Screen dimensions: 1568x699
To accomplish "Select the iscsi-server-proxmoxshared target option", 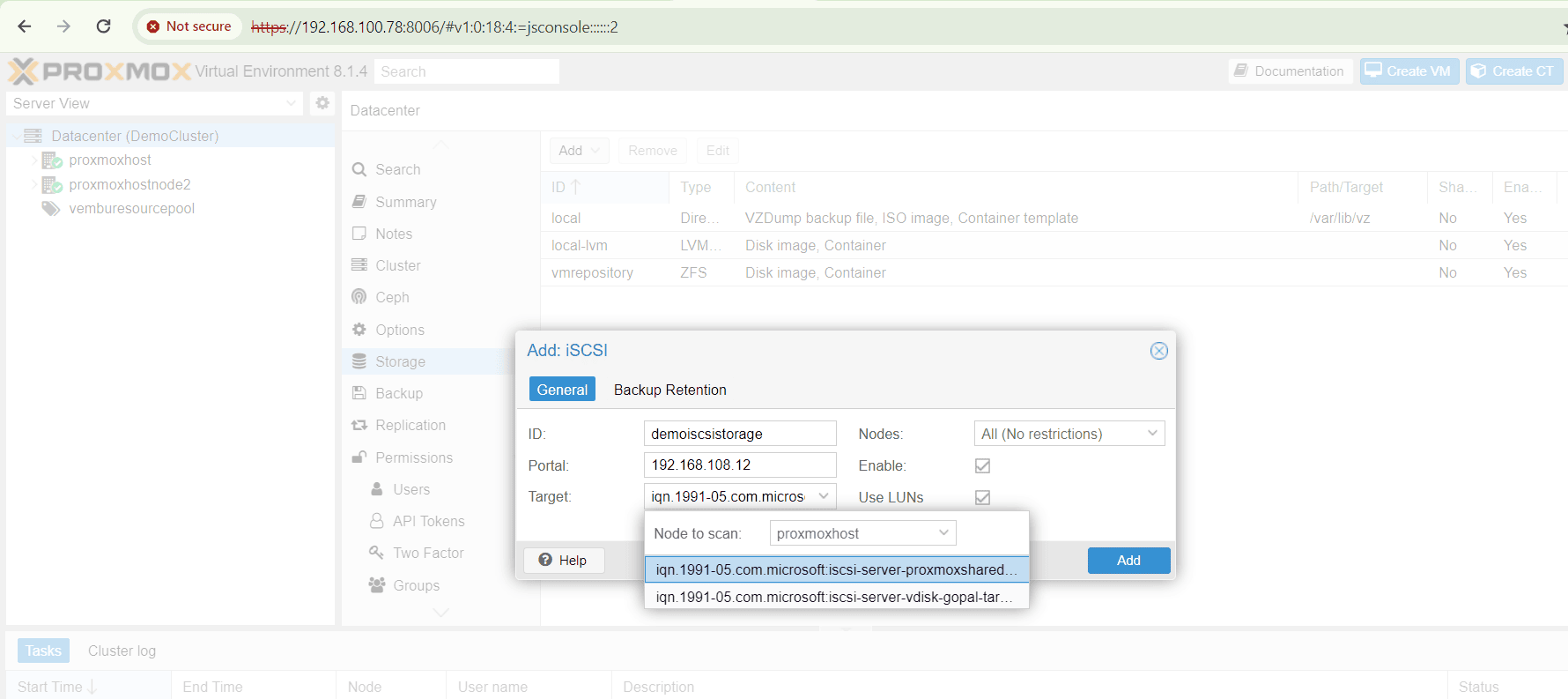I will click(837, 569).
